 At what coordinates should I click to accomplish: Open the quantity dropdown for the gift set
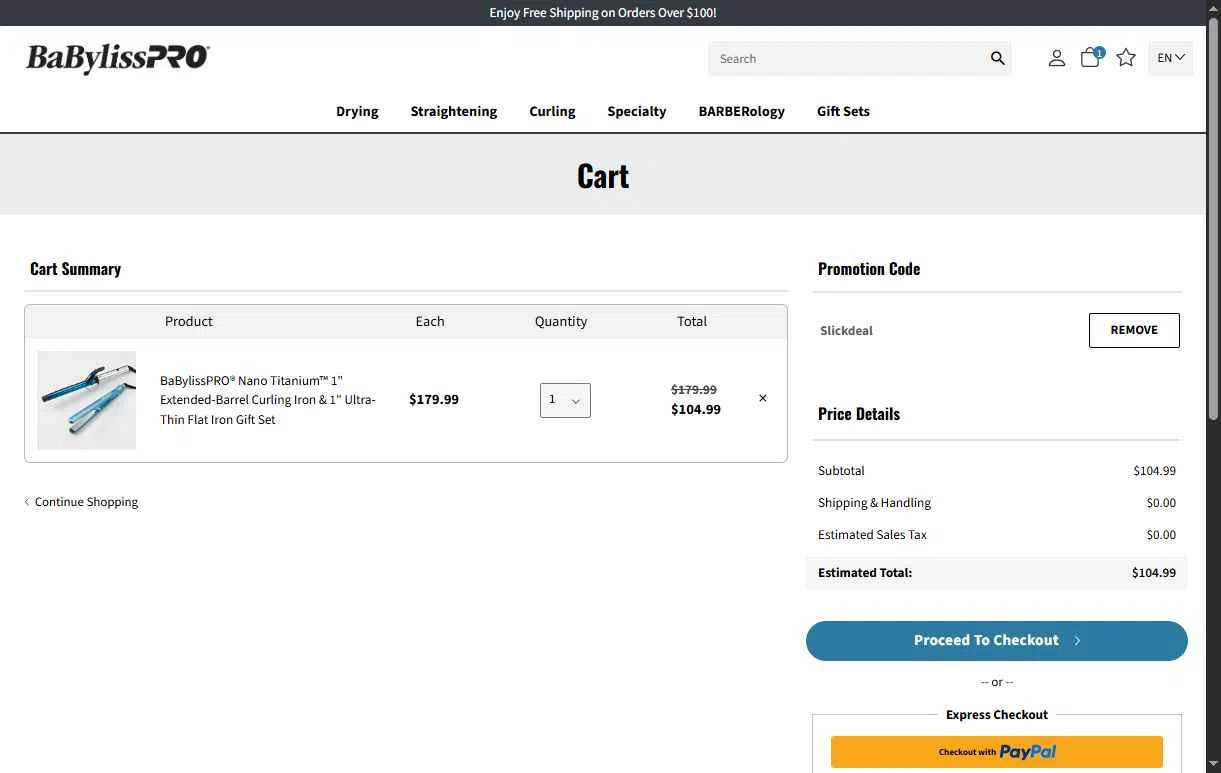pos(565,400)
